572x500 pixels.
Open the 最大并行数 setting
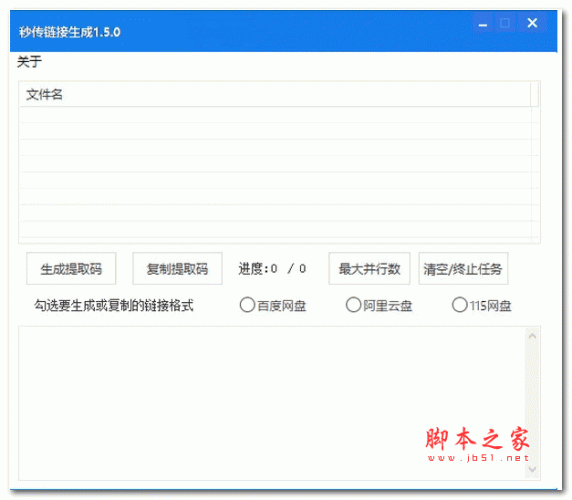(369, 268)
